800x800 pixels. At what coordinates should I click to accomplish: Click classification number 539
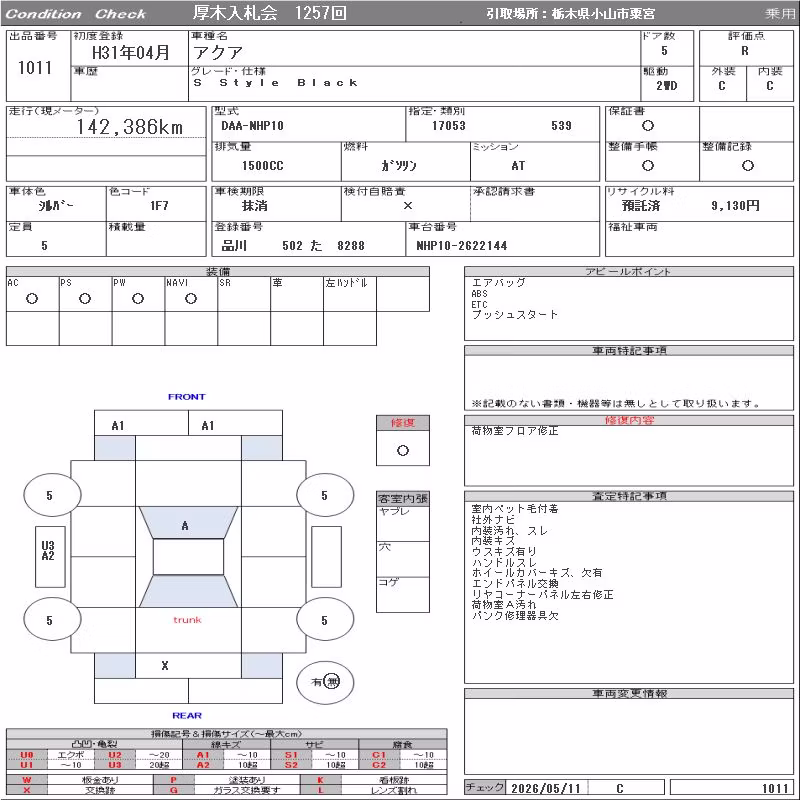point(561,126)
